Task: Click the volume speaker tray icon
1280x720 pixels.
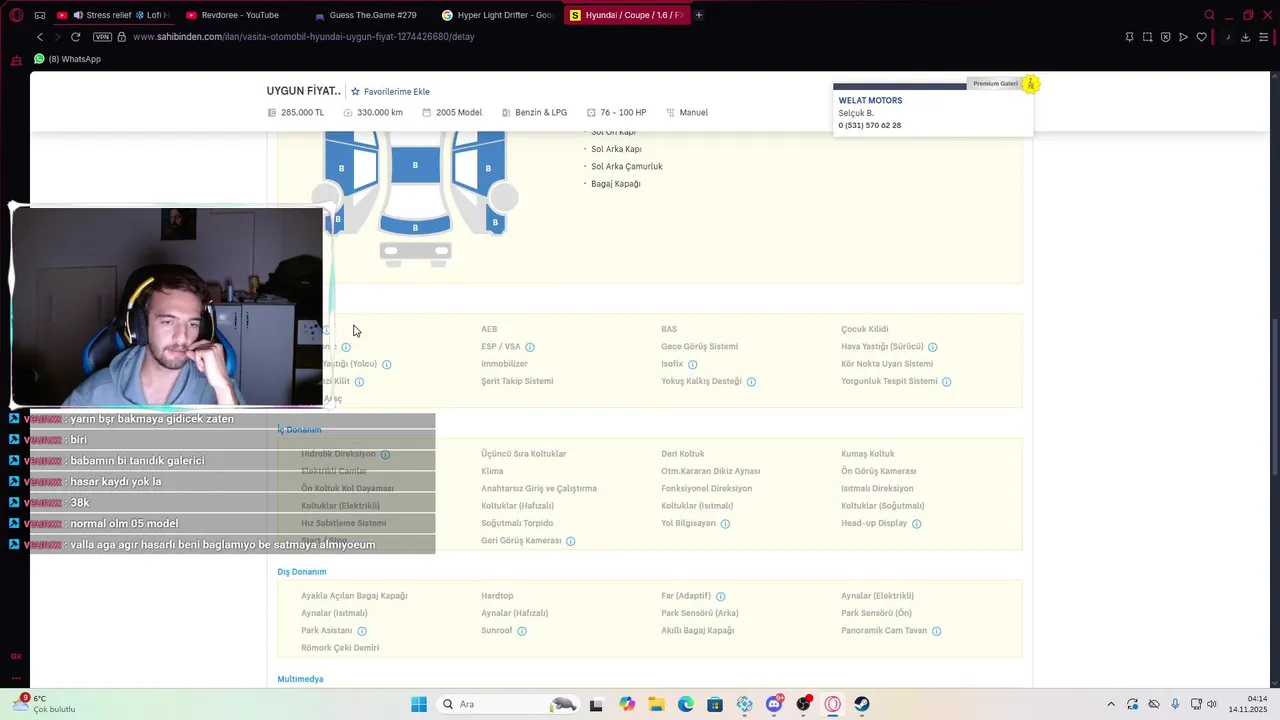Action: click(x=1211, y=704)
